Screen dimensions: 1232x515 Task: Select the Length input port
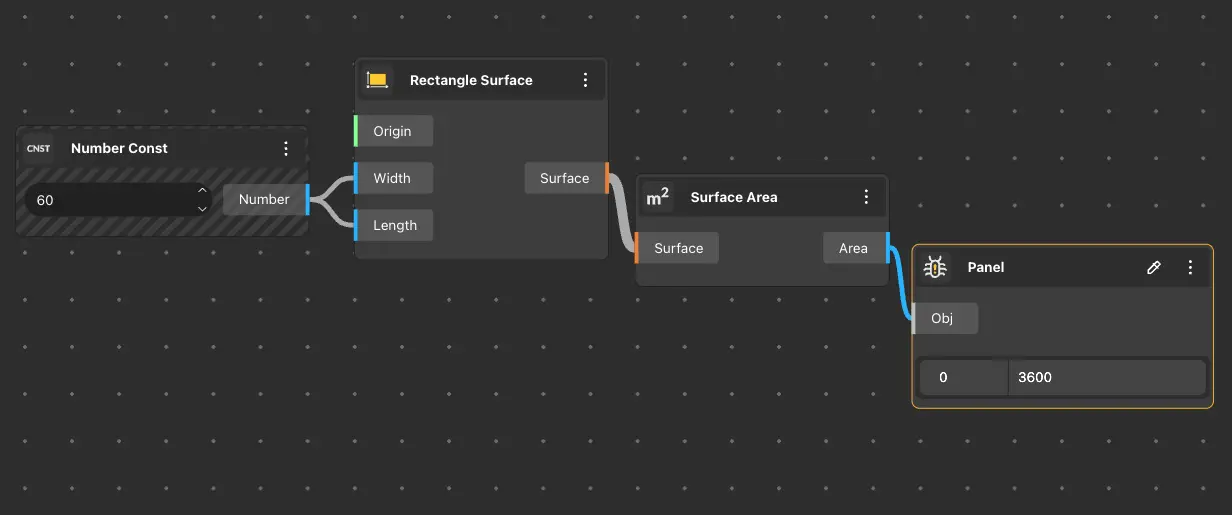[394, 225]
